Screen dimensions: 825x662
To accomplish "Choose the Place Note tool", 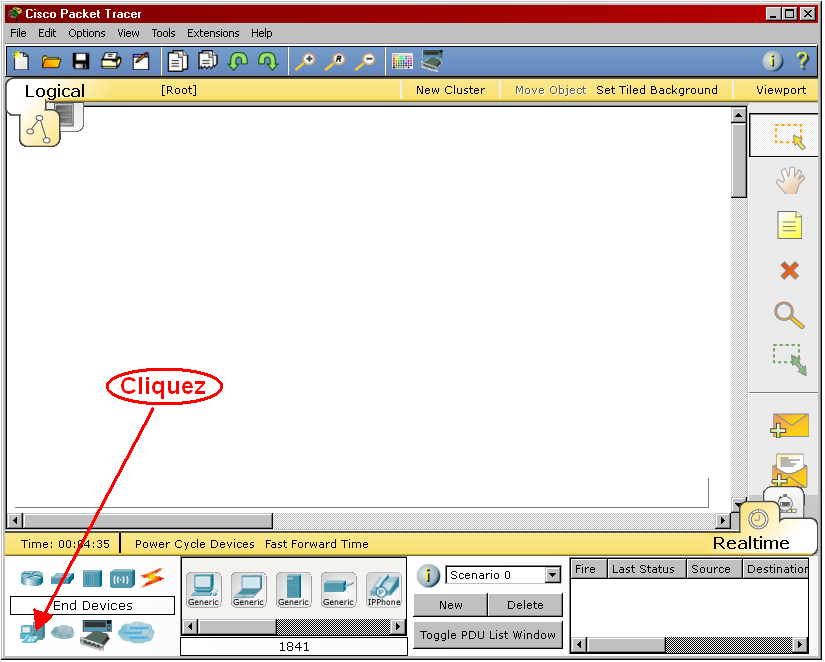I will 790,225.
